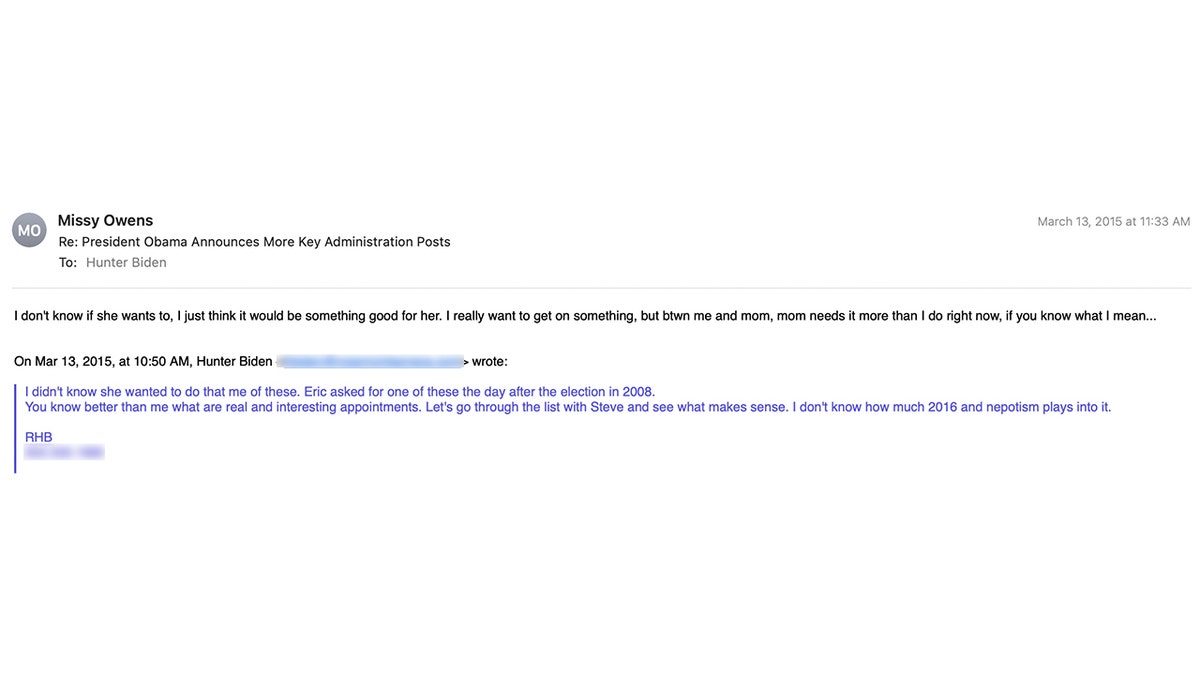Click the MO sender avatar icon
1200x675 pixels.
point(29,231)
